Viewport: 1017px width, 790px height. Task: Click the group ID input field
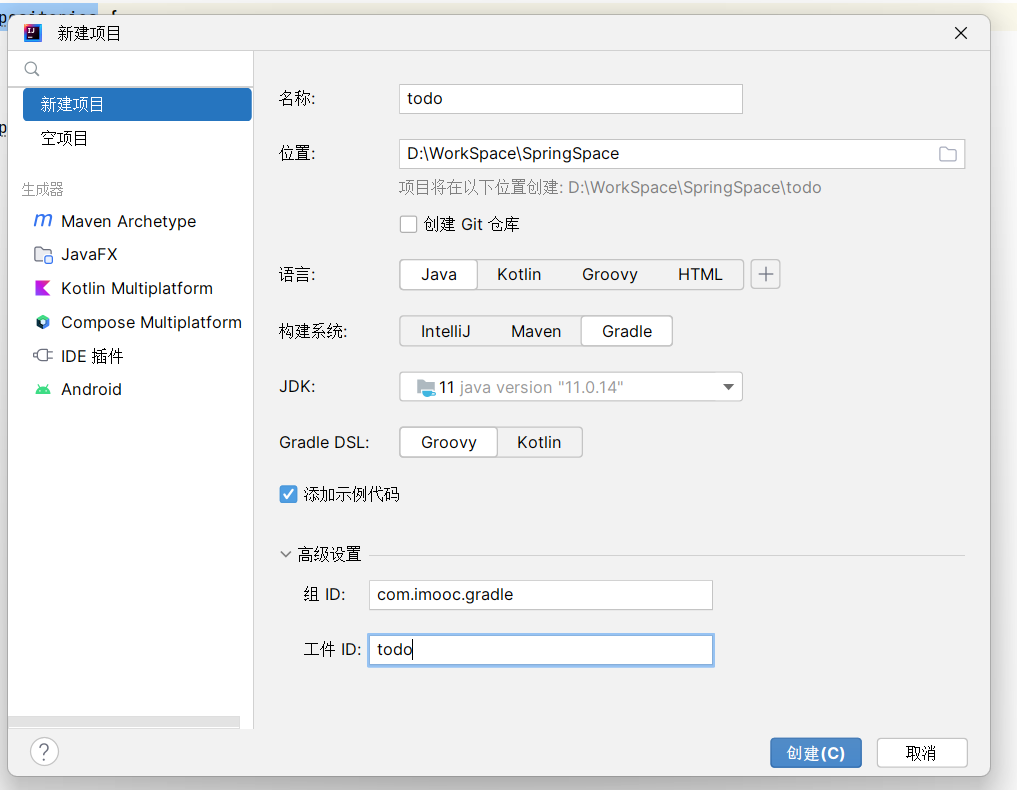click(540, 594)
